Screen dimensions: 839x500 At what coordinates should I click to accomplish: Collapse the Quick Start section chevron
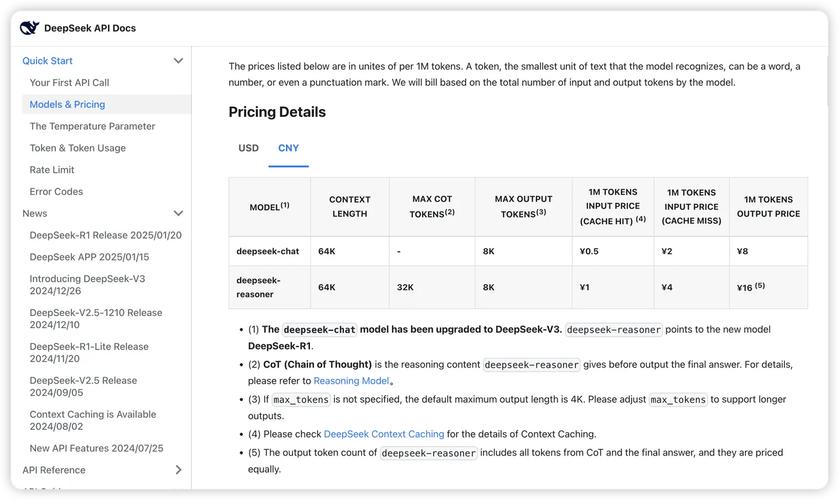click(178, 61)
